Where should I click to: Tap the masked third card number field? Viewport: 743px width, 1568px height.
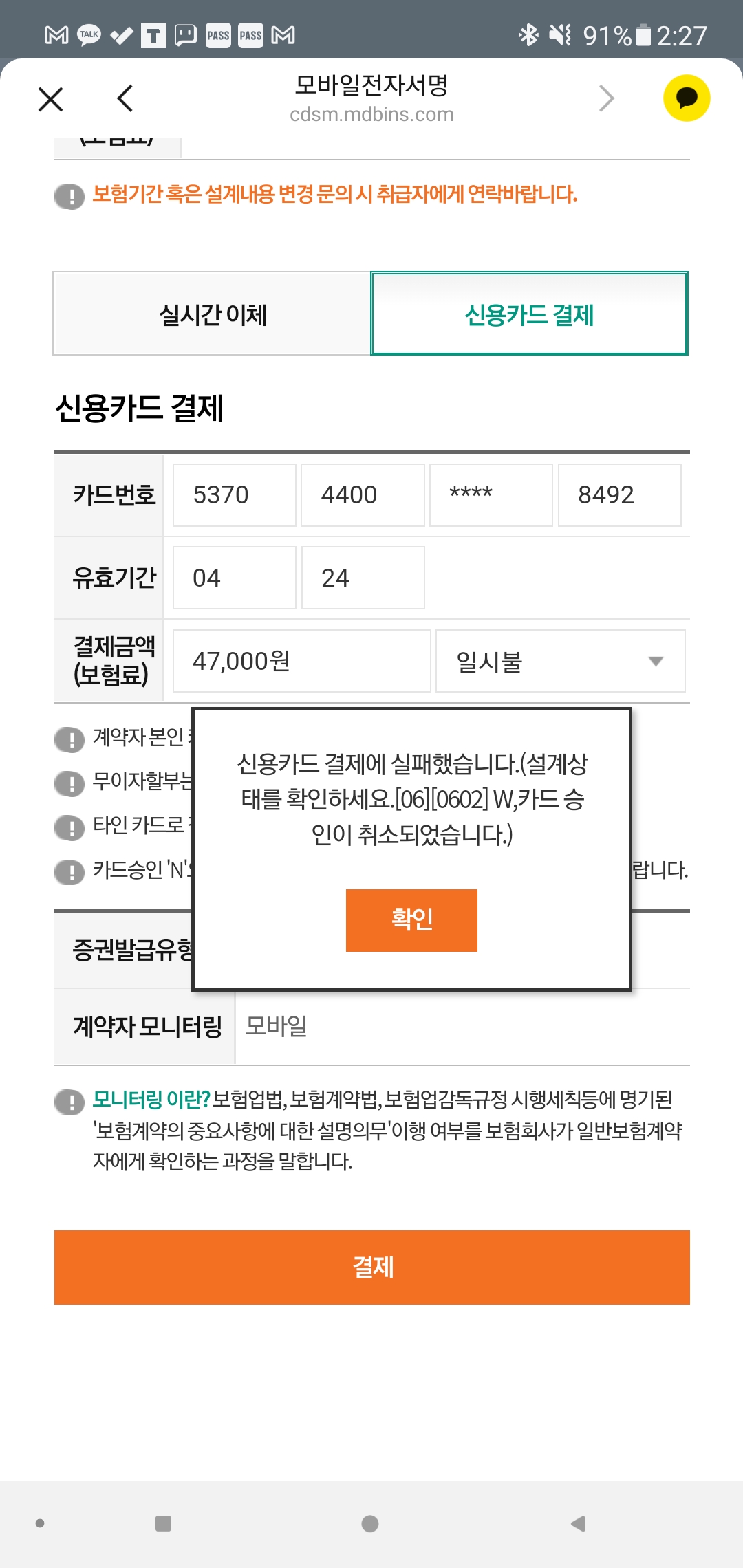point(491,495)
